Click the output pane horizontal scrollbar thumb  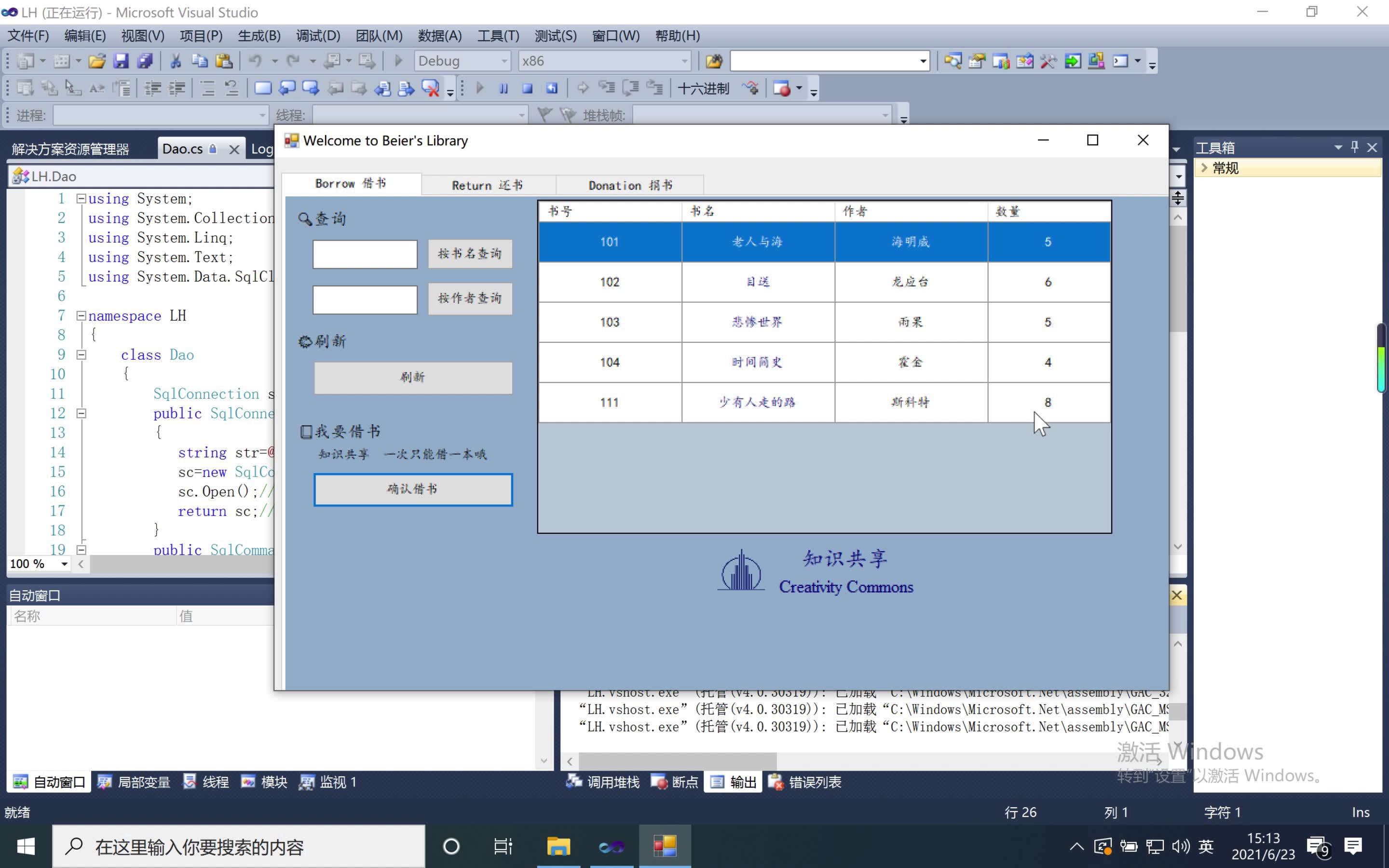point(677,761)
